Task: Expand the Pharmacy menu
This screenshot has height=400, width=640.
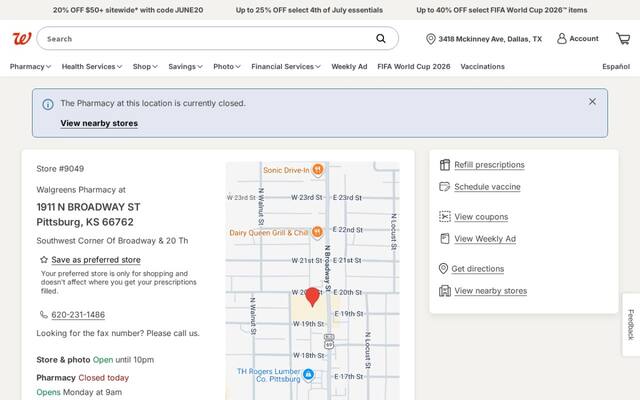Action: pos(31,67)
